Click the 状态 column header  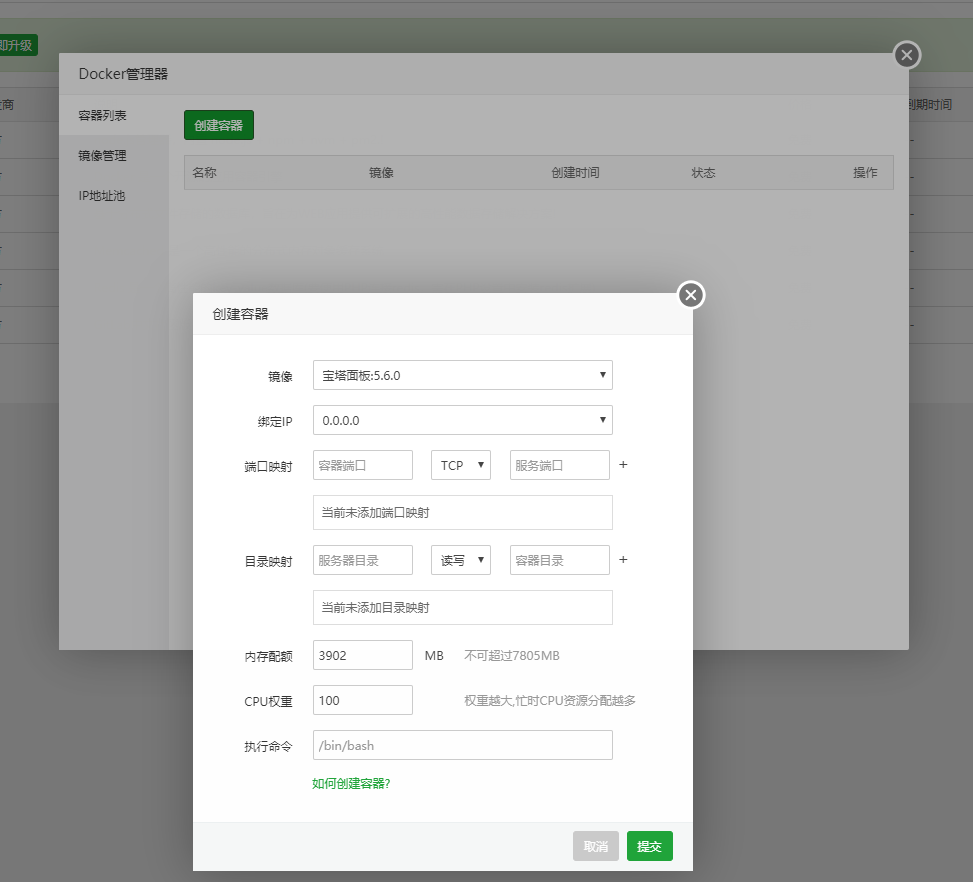pyautogui.click(x=703, y=173)
